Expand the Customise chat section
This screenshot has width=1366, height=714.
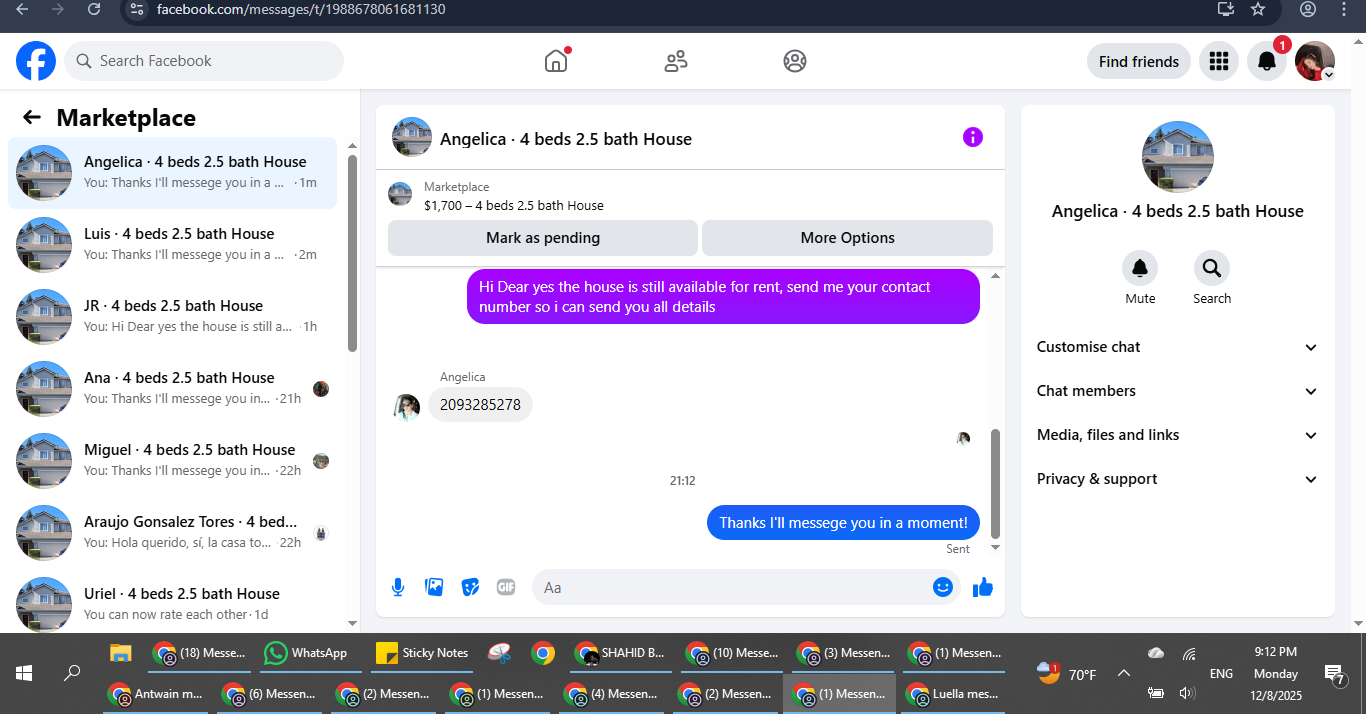1178,347
